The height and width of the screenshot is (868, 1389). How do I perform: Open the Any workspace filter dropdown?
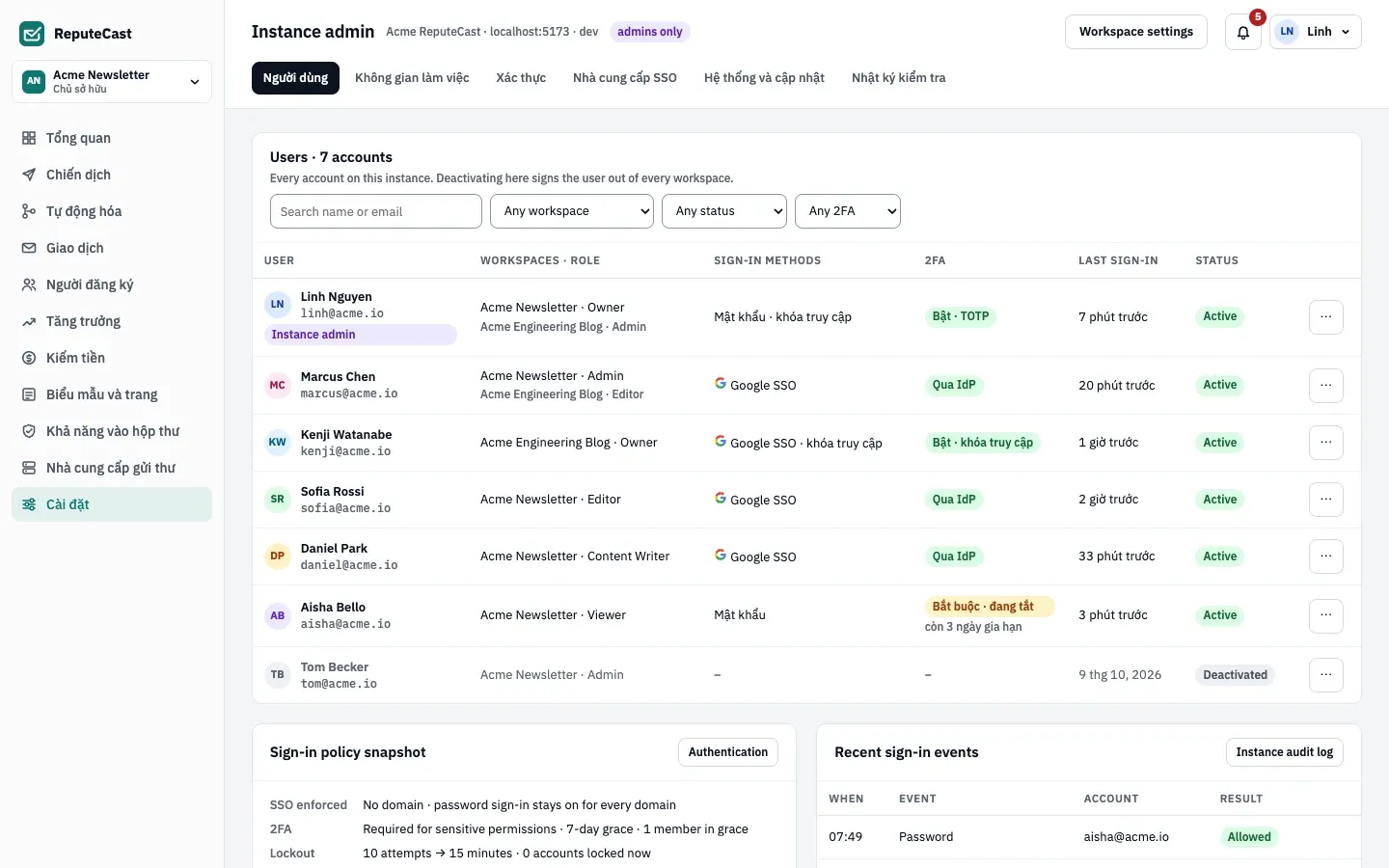(x=572, y=211)
